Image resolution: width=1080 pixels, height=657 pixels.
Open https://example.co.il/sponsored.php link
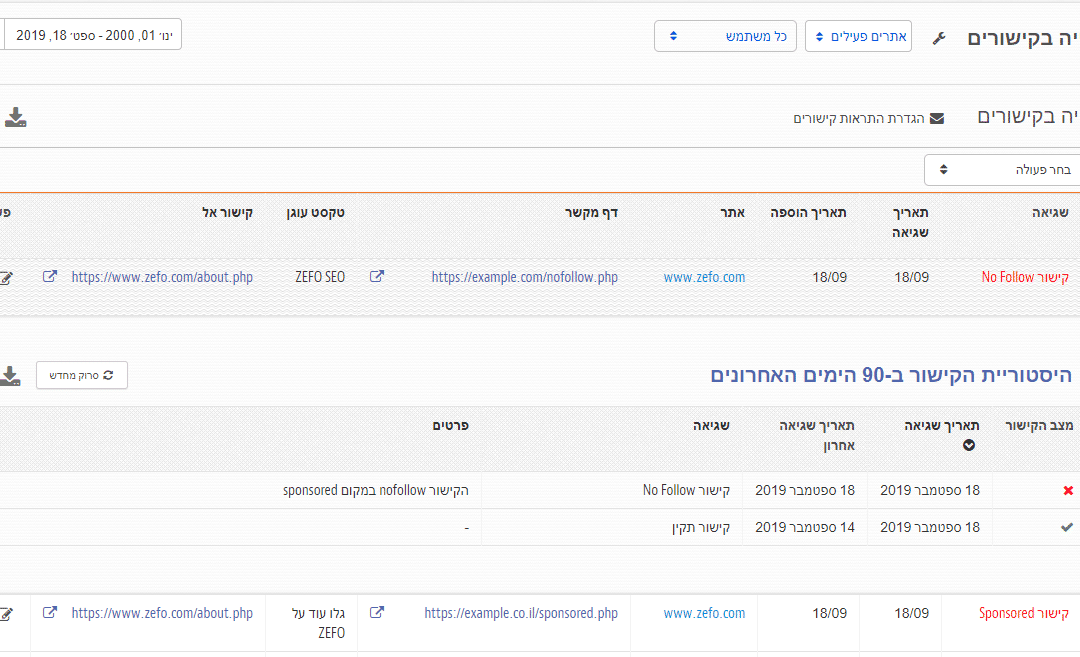point(521,614)
